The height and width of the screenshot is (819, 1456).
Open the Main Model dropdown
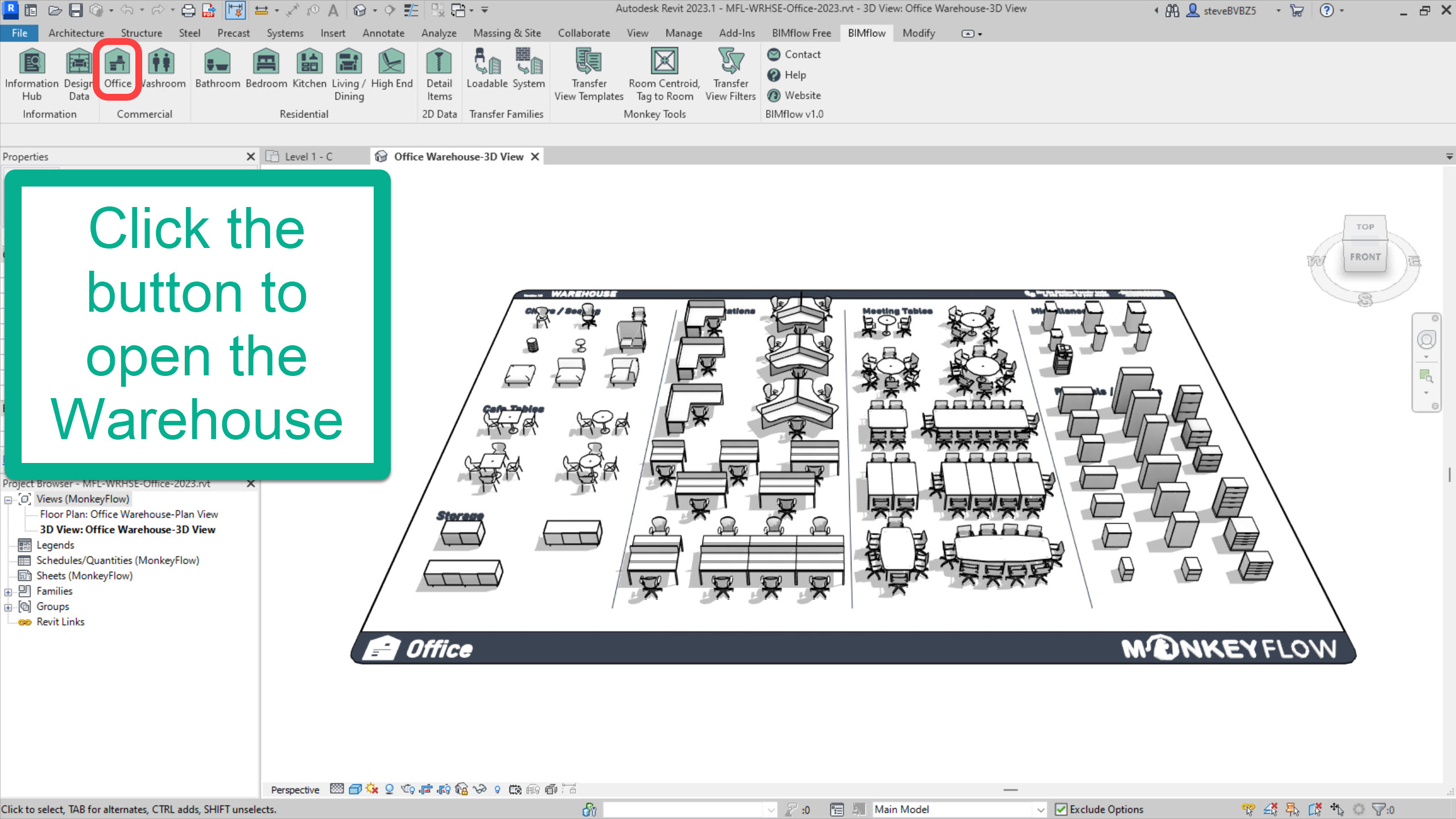[1040, 809]
